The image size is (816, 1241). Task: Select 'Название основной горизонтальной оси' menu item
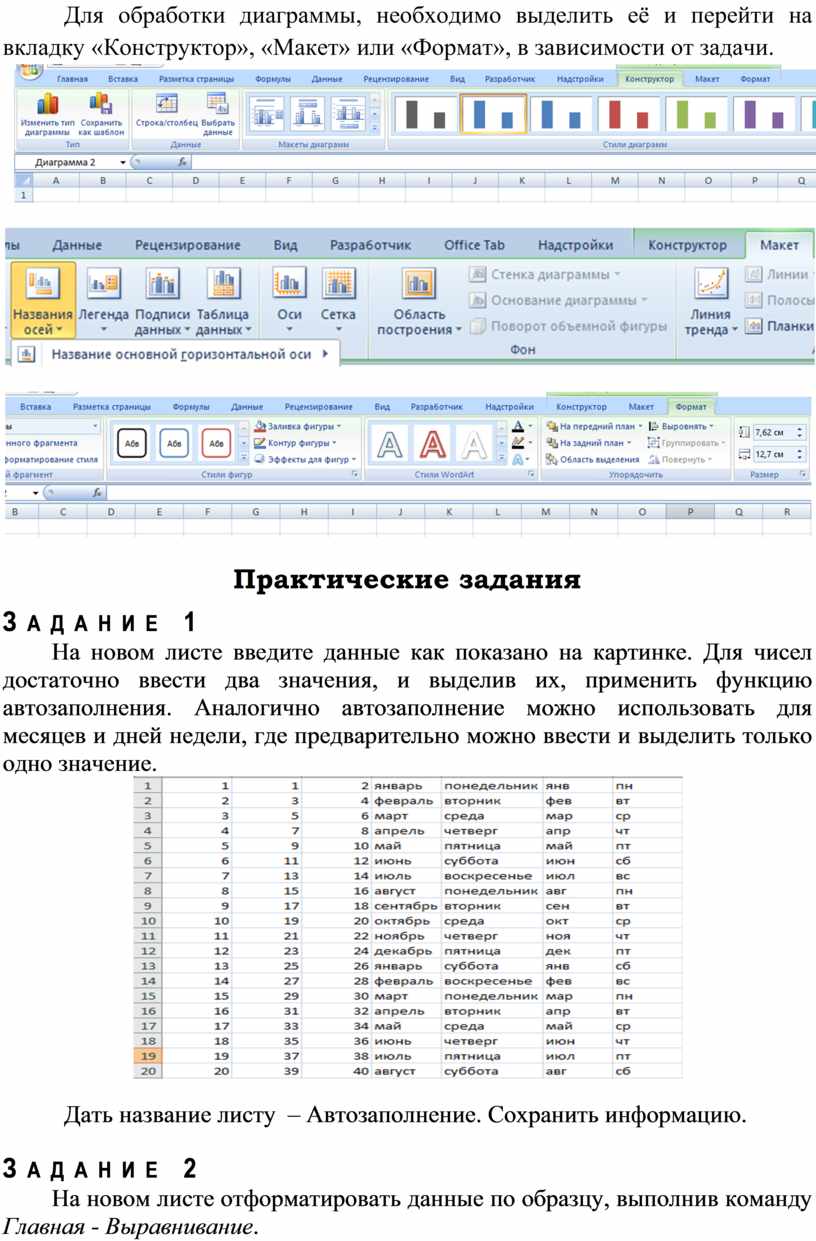pos(181,354)
